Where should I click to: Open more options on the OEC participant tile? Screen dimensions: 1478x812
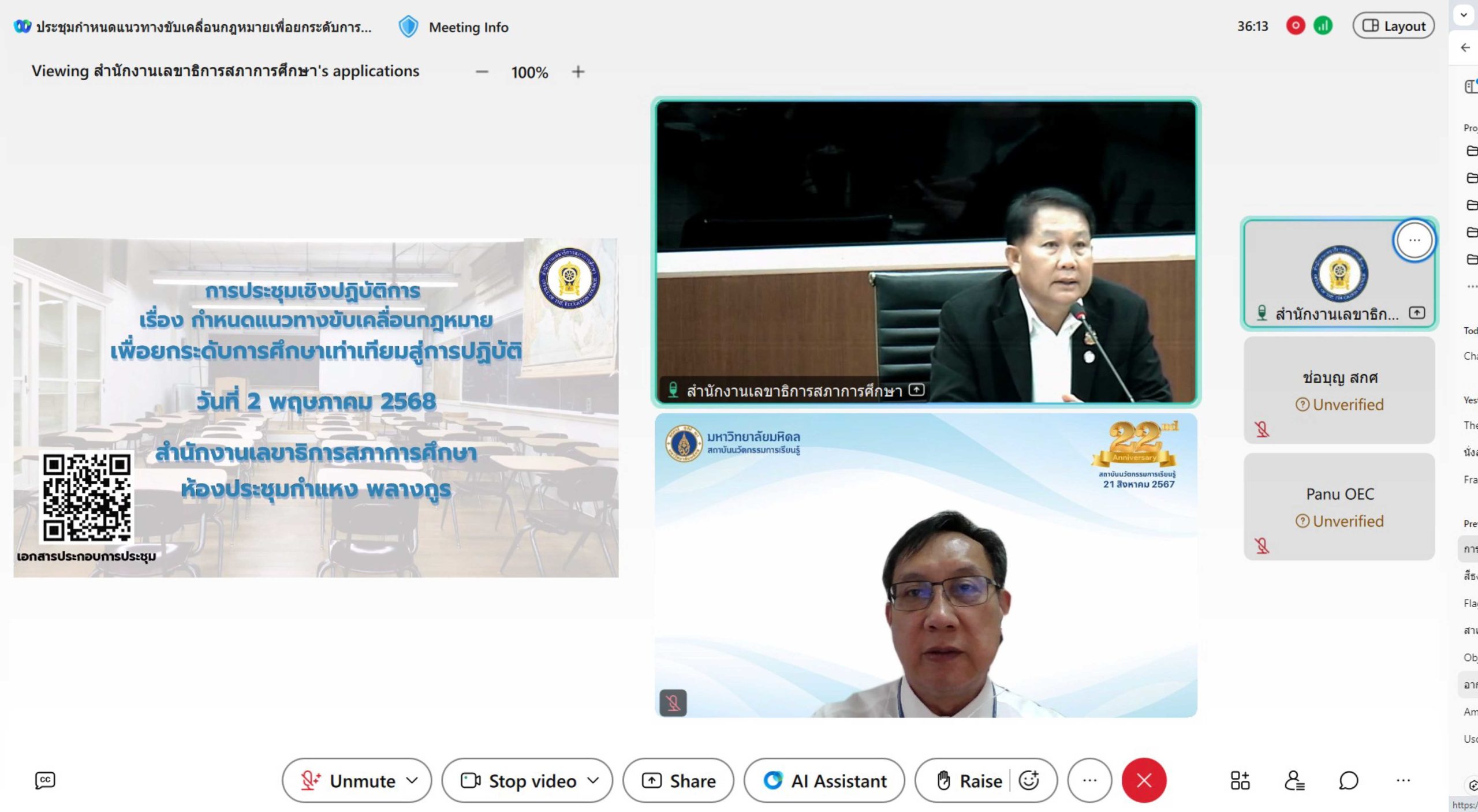click(1413, 240)
